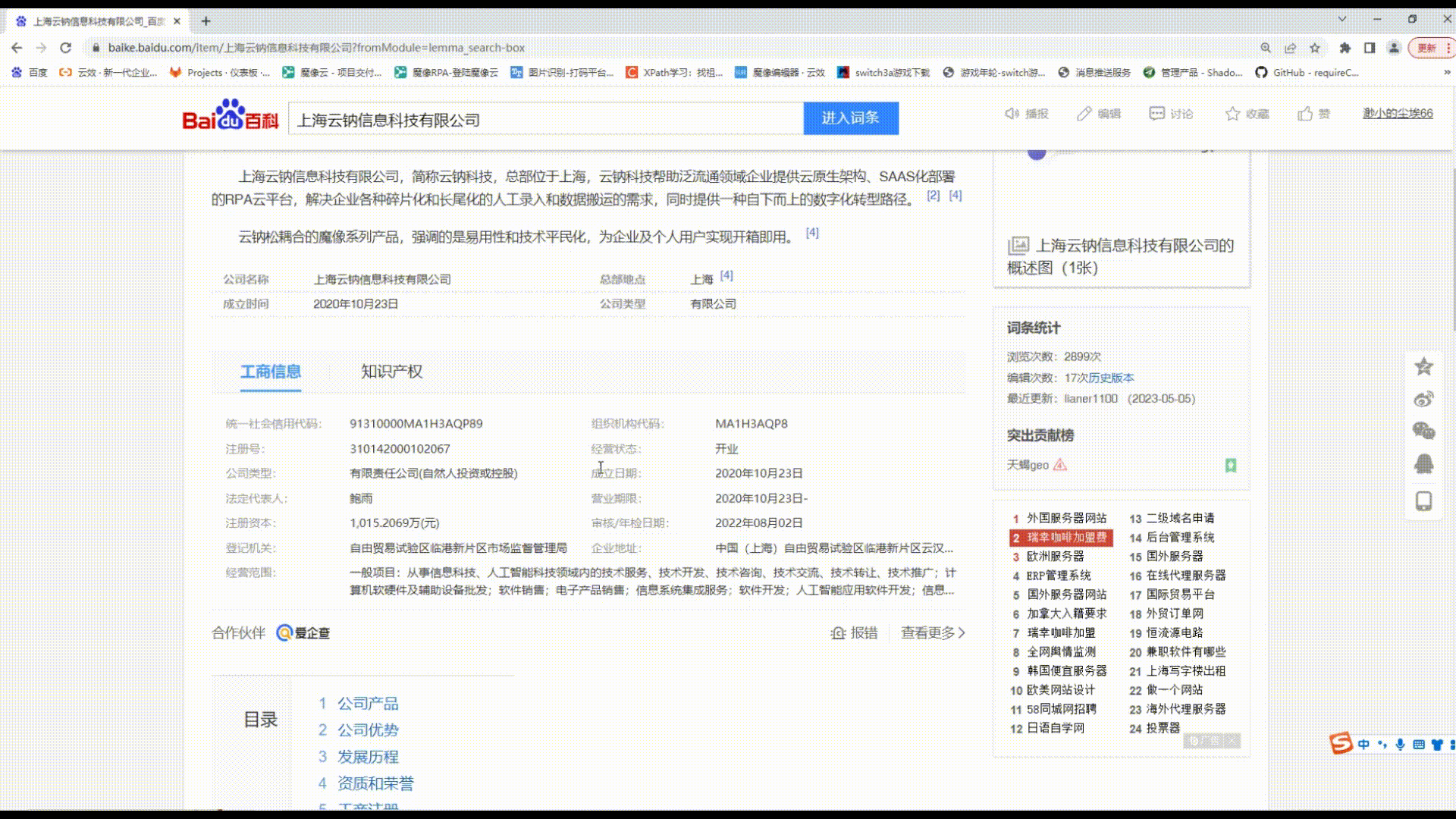
Task: Bookmark this page with the star icon
Action: [1315, 48]
